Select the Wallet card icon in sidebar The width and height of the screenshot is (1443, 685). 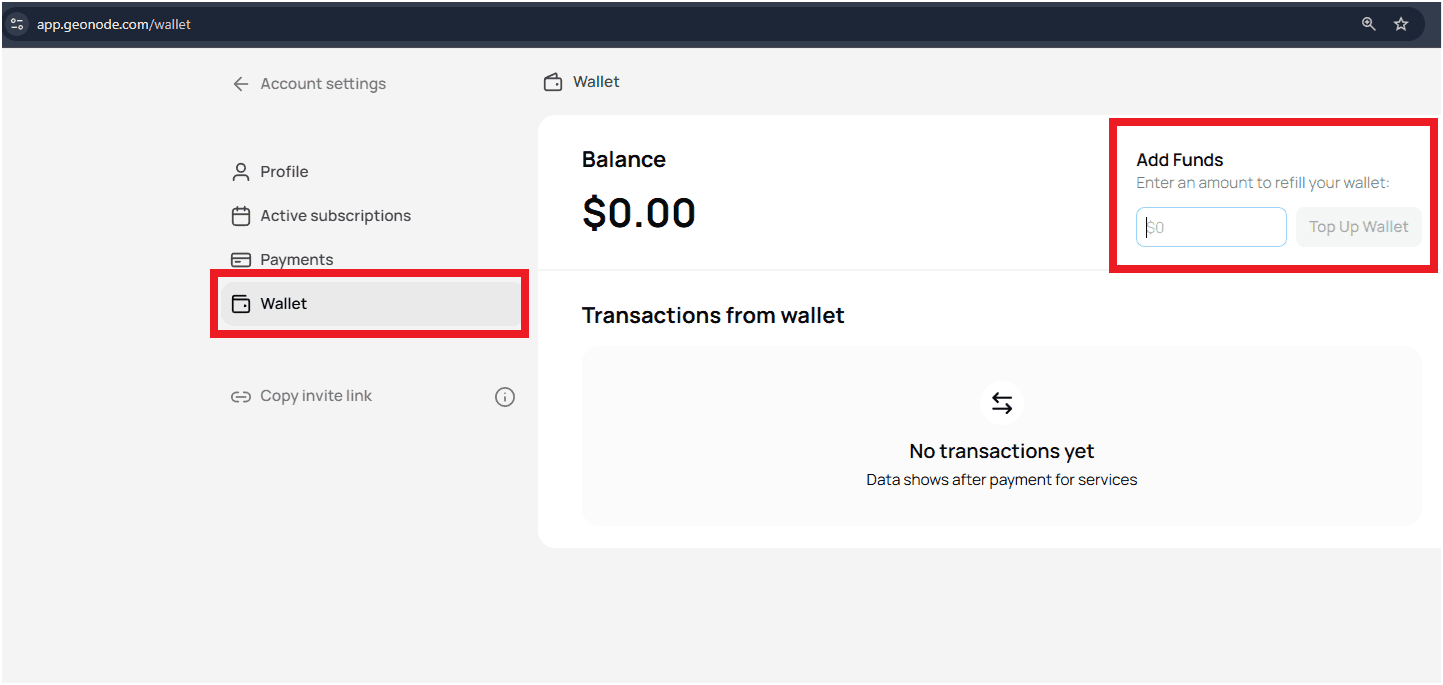(x=240, y=303)
